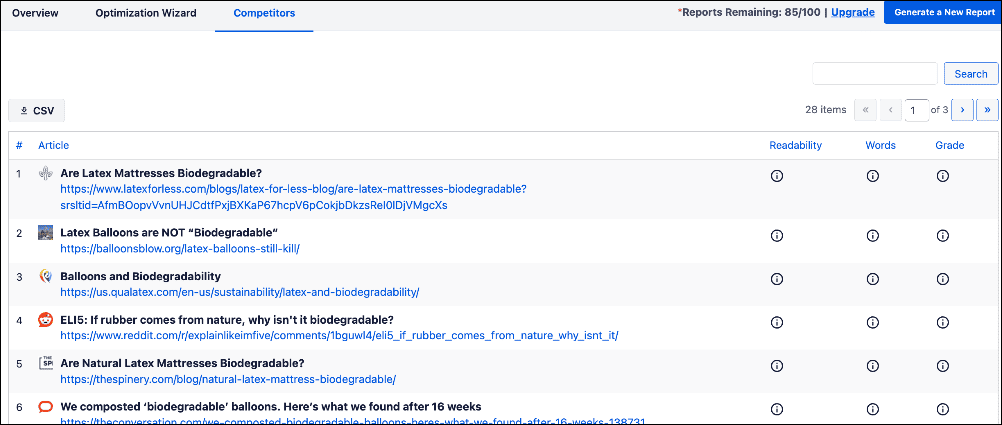1002x425 pixels.
Task: Click the Reddit favicon in row 4
Action: (45, 320)
